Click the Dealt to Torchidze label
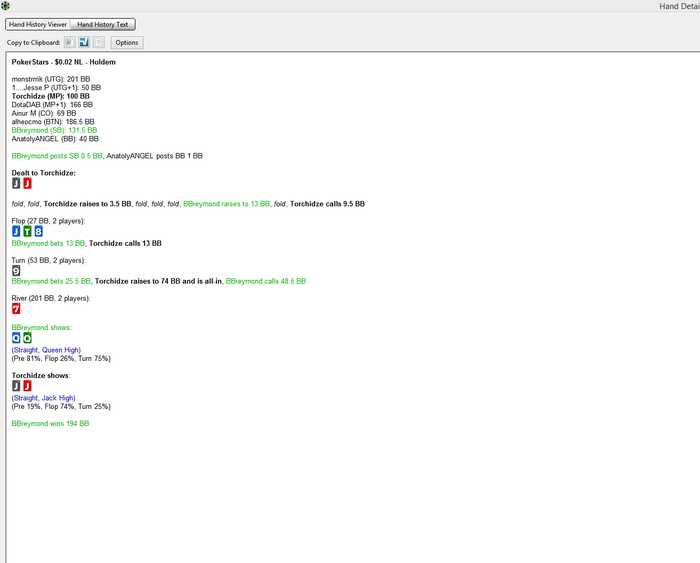Viewport: 700px width, 563px height. tap(44, 173)
